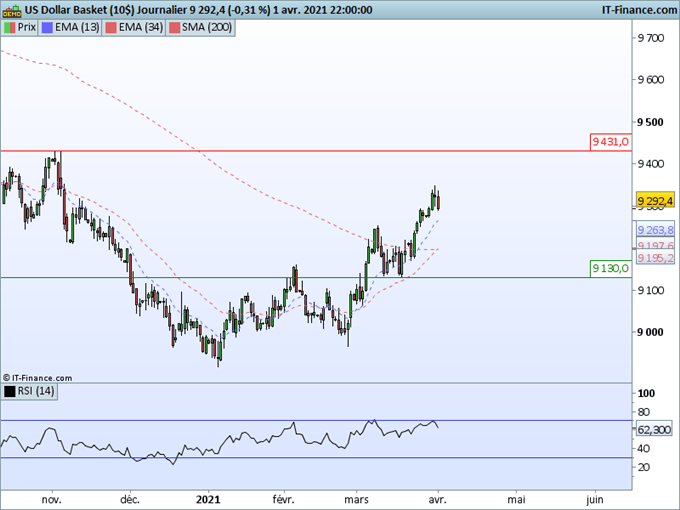Click the last candlestick at 1 avr.
This screenshot has height=510, width=680.
click(439, 201)
